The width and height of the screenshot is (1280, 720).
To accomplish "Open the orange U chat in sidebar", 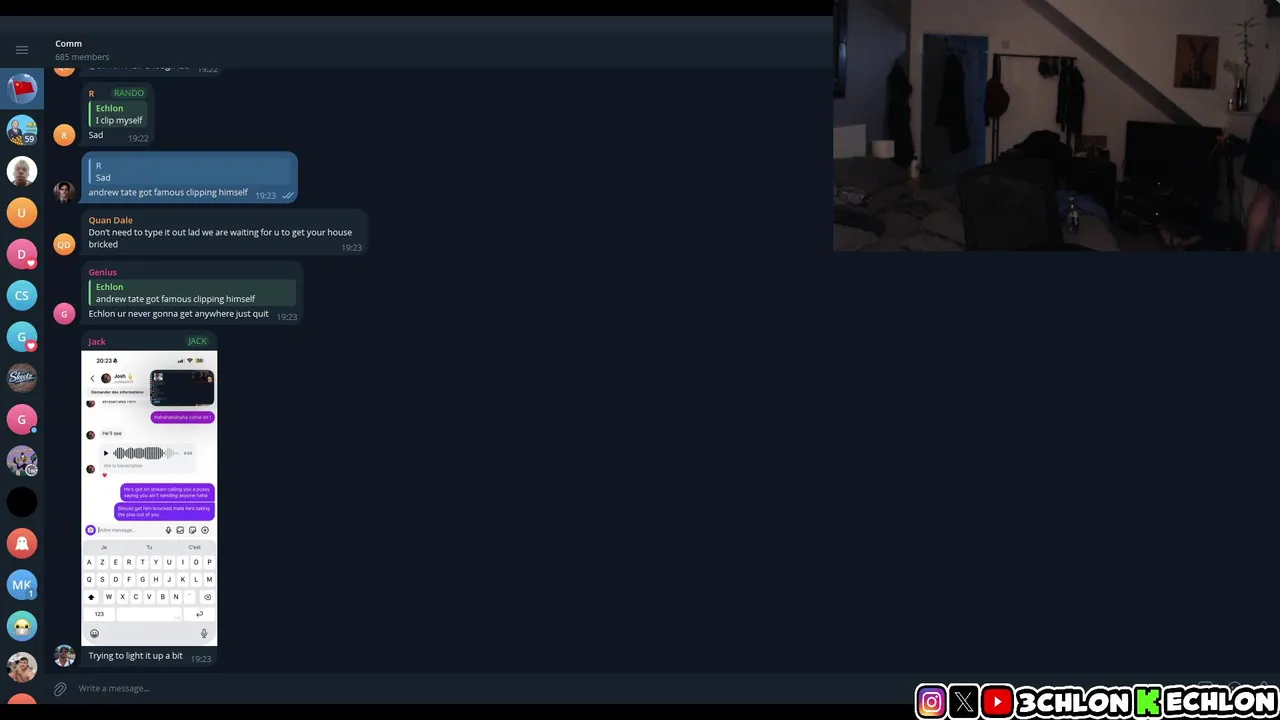I will [x=22, y=212].
